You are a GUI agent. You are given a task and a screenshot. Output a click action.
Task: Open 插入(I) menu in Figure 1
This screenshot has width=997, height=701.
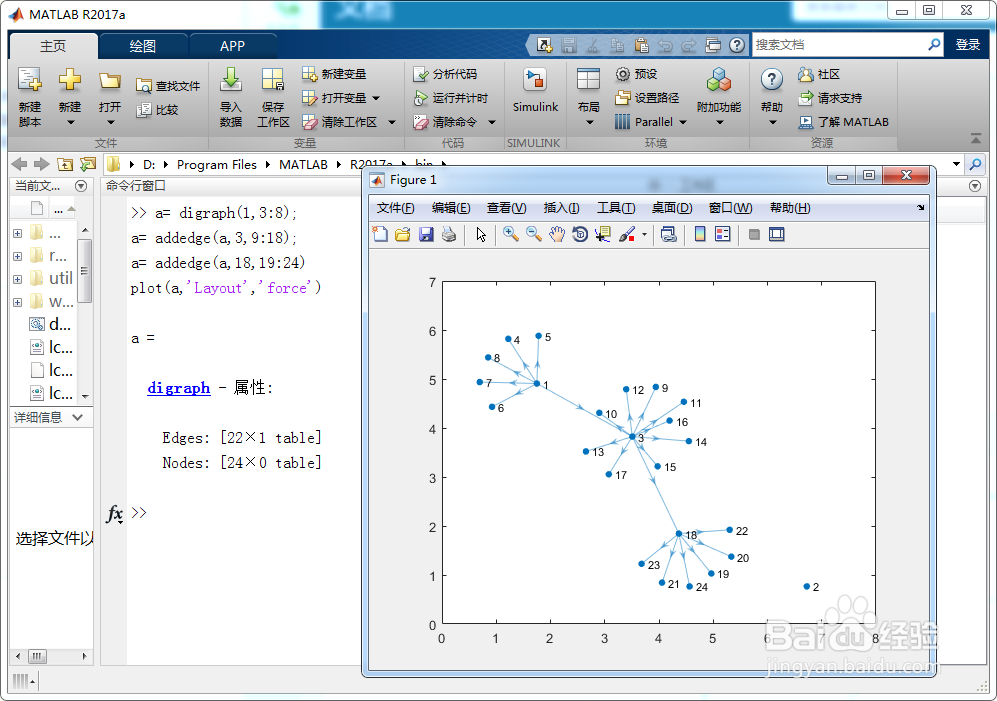[561, 208]
